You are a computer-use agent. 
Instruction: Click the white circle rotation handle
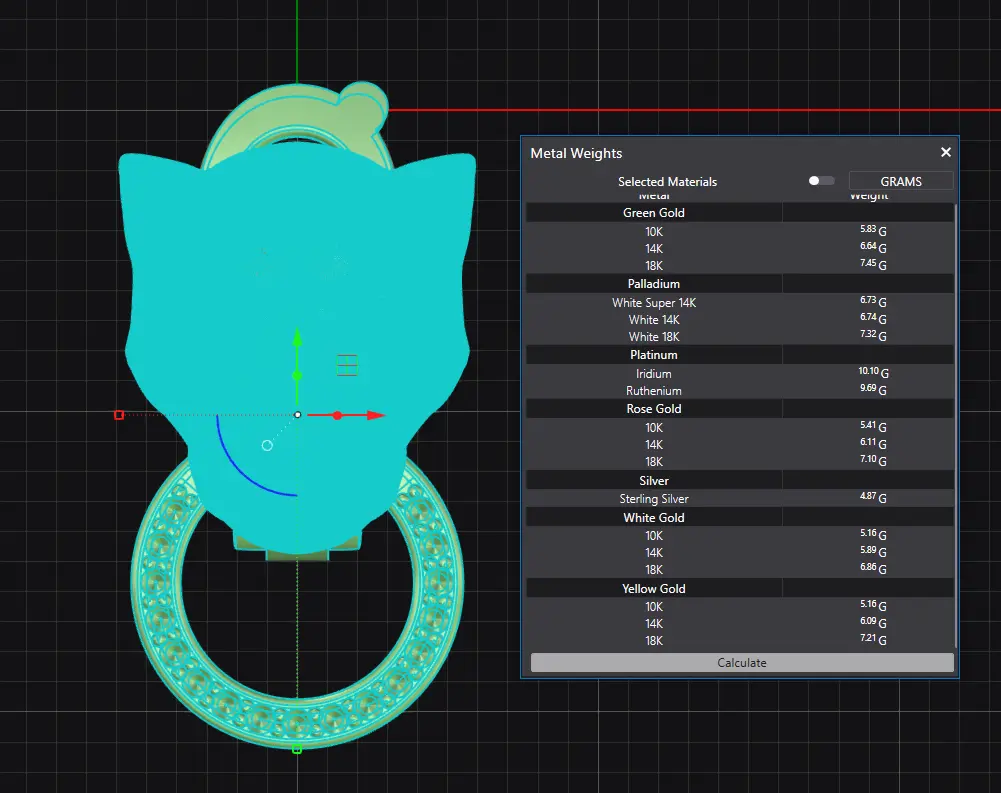coord(267,446)
